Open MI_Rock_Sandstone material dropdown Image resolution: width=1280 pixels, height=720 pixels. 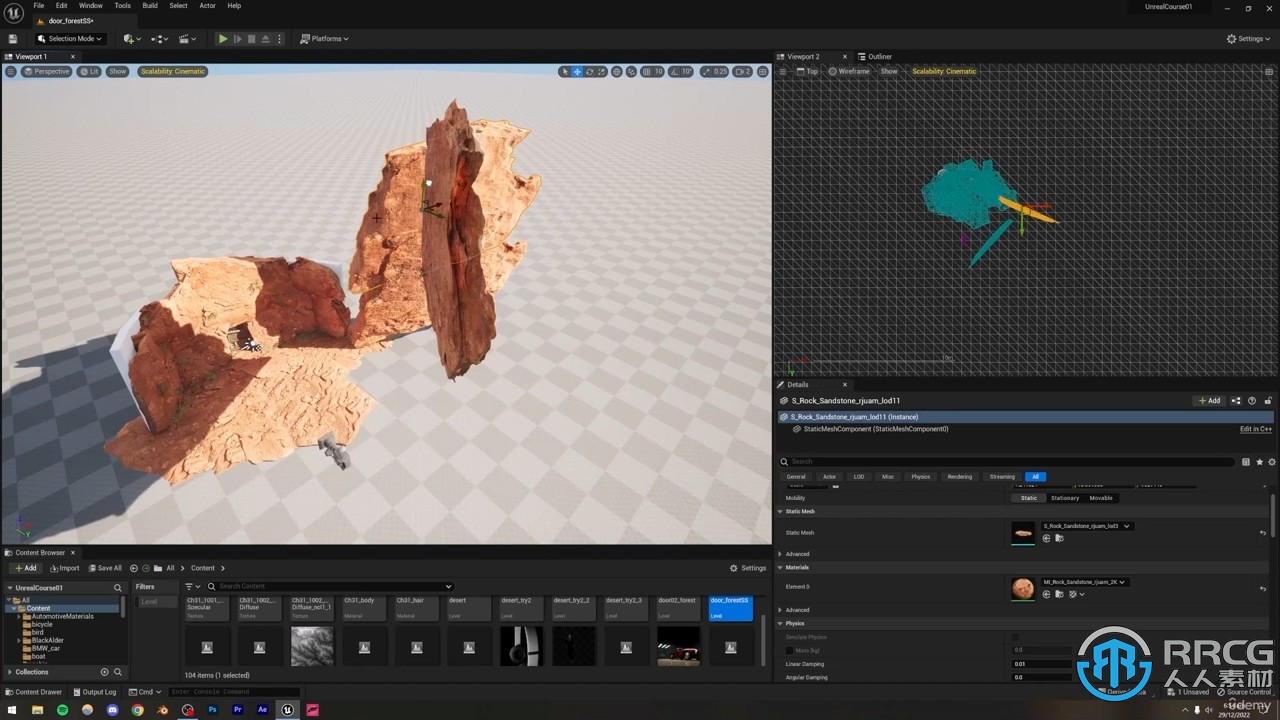tap(1085, 582)
